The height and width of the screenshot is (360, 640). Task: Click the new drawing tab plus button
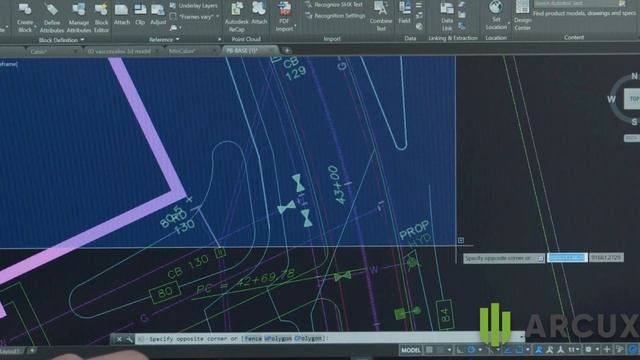pyautogui.click(x=287, y=51)
